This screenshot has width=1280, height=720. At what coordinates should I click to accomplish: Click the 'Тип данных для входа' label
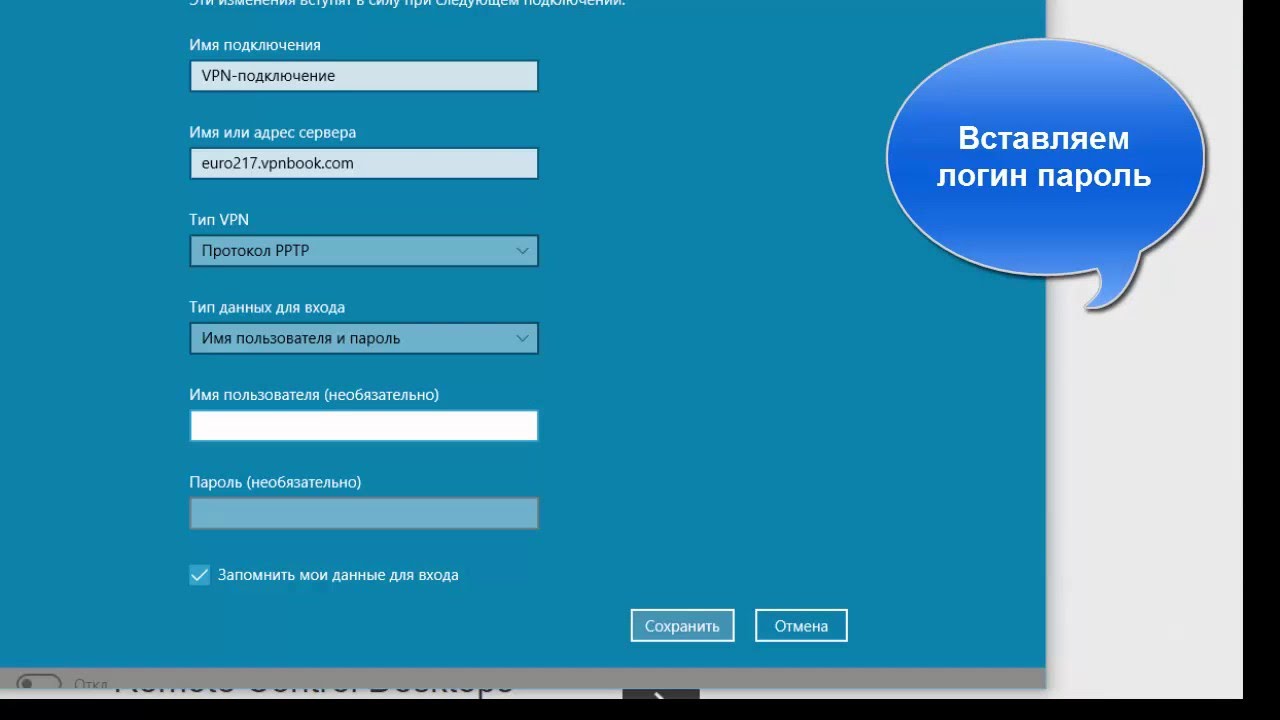pos(267,307)
